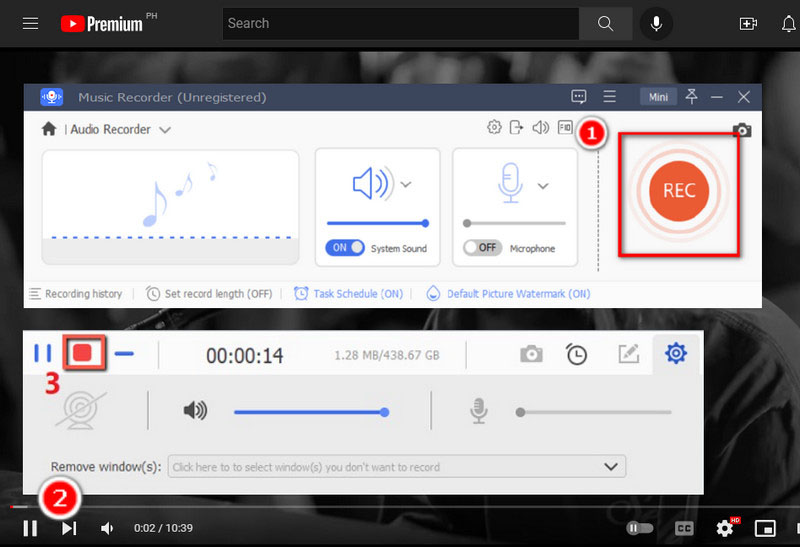Viewport: 800px width, 547px height.
Task: Switch recorder to Mini mode
Action: [658, 97]
